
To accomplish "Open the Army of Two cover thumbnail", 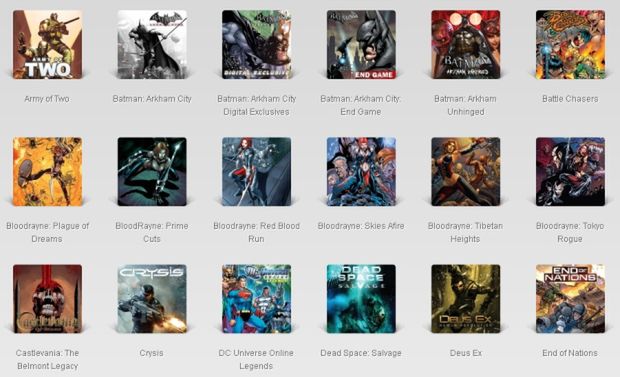I will [x=47, y=45].
